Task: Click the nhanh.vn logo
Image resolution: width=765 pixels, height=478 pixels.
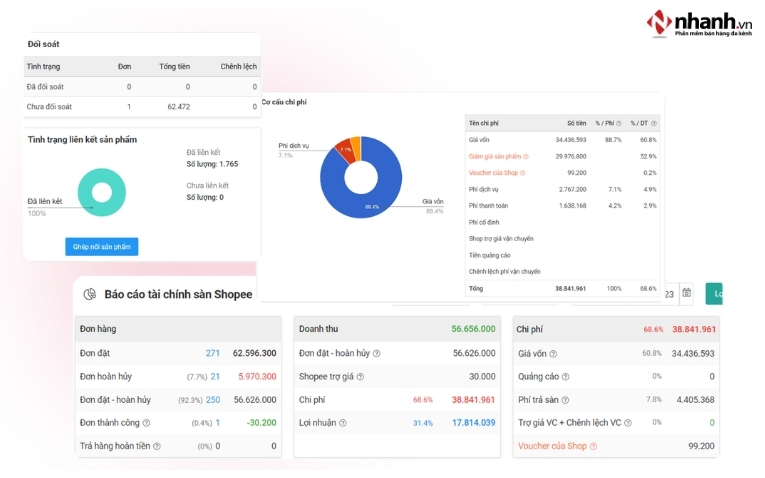Action: 698,22
